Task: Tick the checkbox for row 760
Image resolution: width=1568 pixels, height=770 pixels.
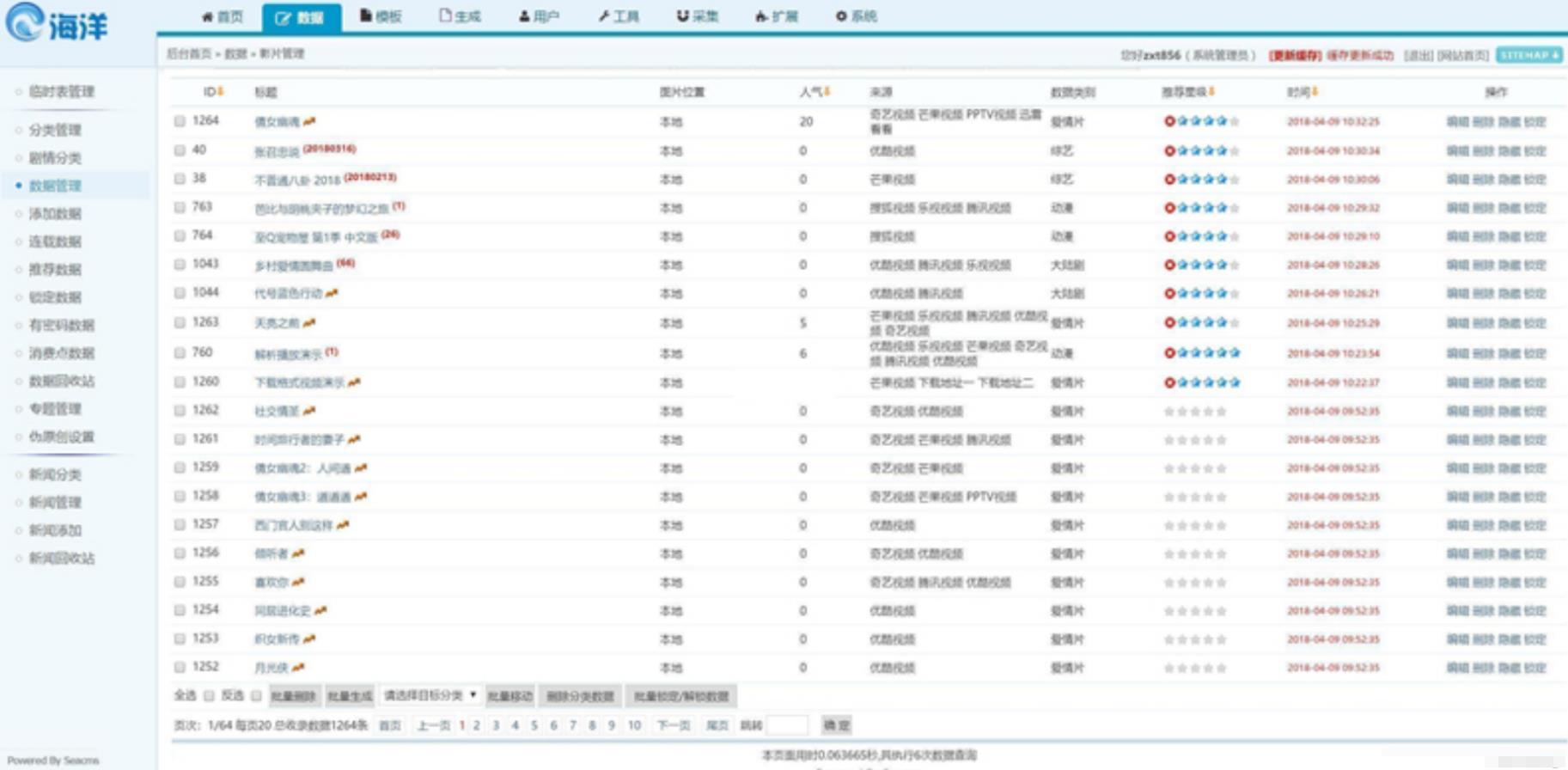Action: (180, 352)
